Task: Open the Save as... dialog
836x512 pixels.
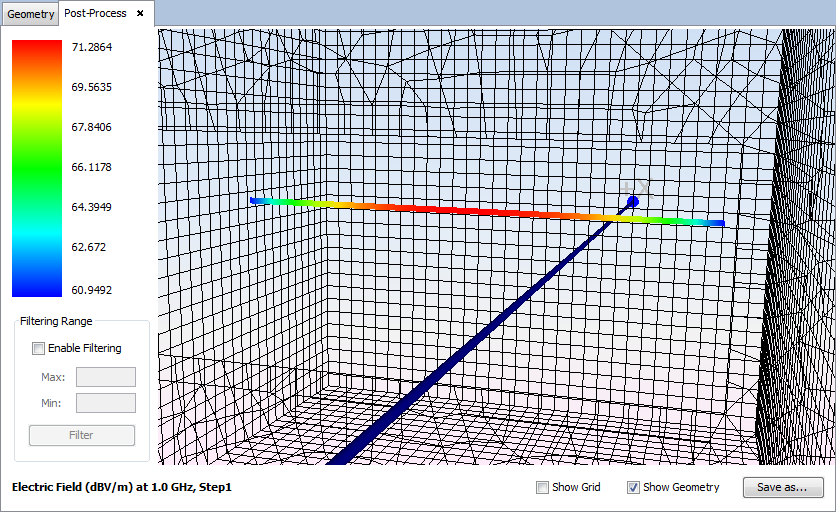Action: click(x=783, y=488)
